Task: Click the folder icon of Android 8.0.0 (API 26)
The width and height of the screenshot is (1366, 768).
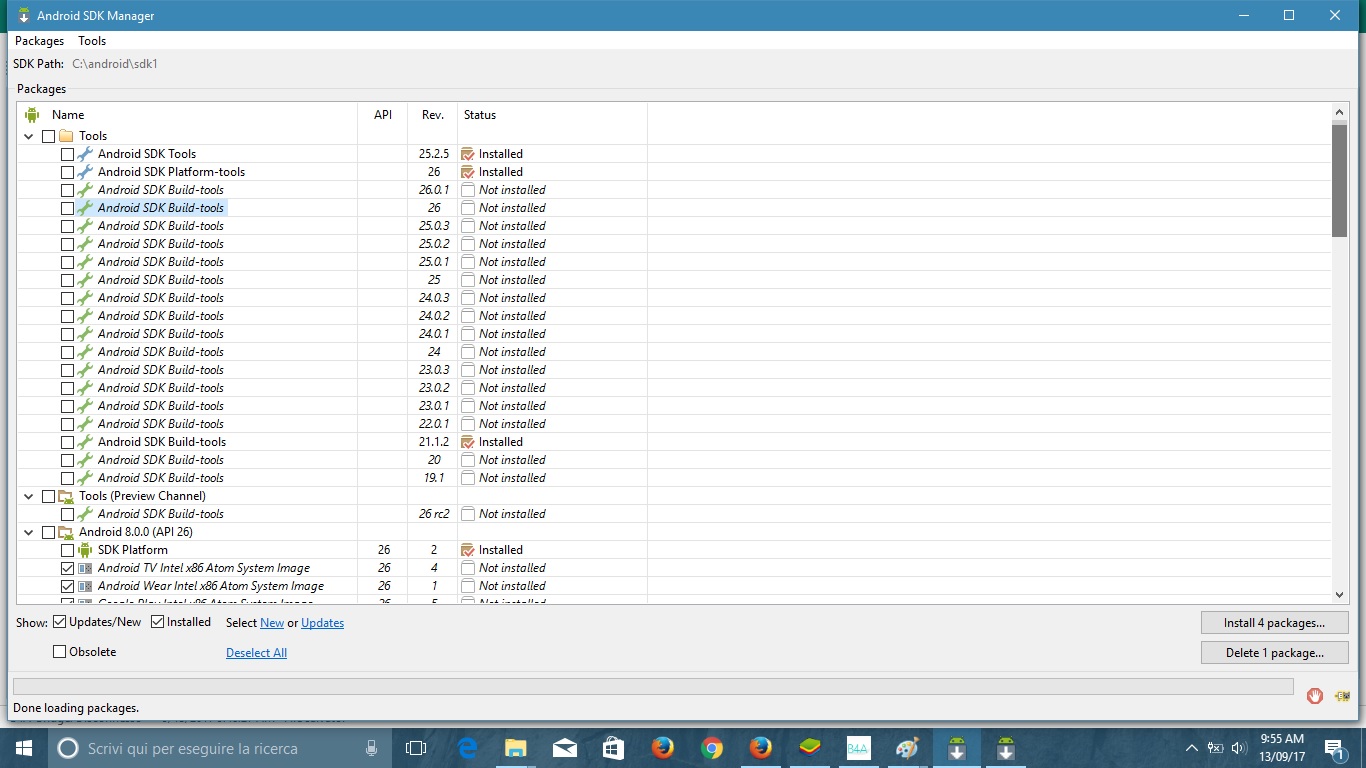Action: [x=66, y=532]
